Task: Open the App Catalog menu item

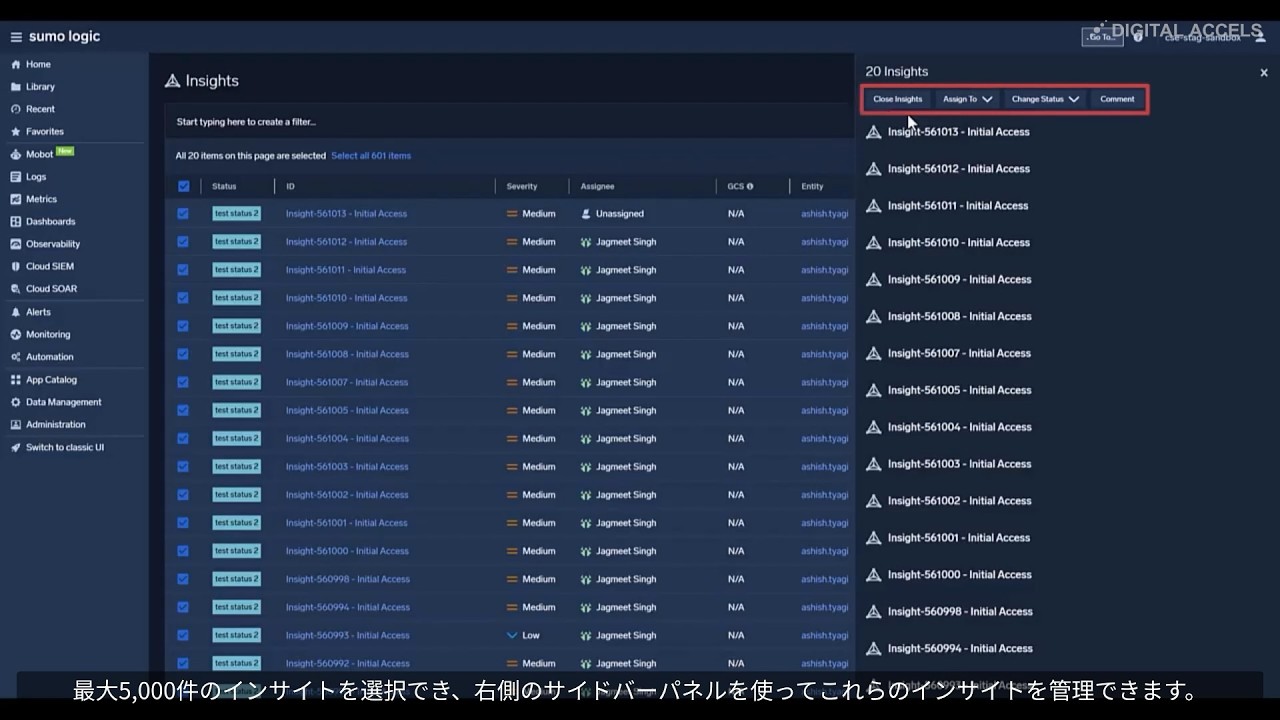Action: tap(51, 380)
